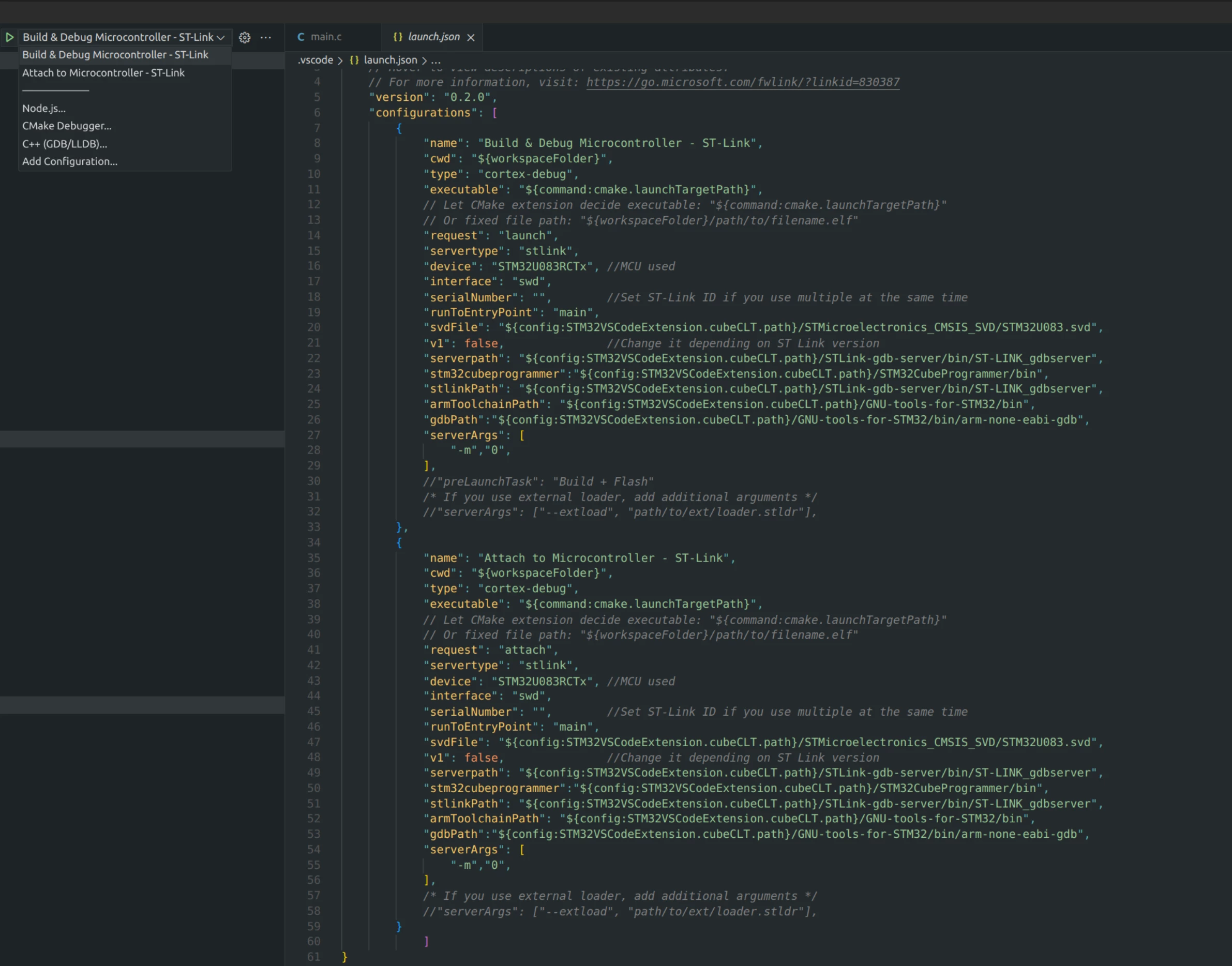Click the "configurations" key on line 6

pos(423,113)
